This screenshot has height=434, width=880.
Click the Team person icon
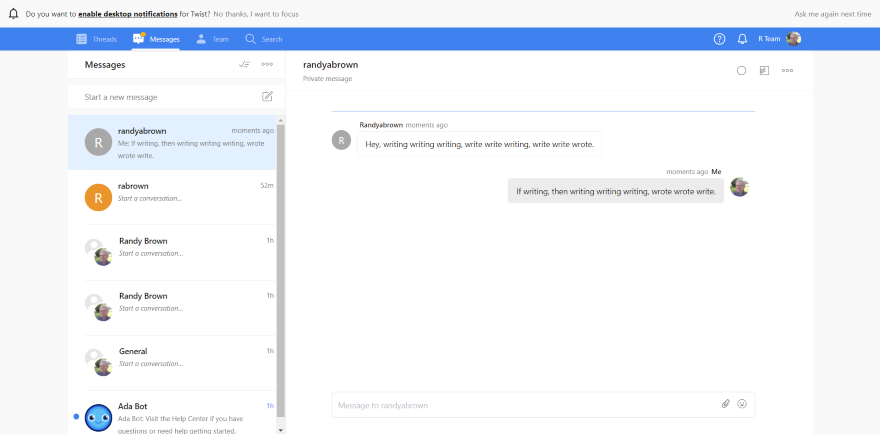click(201, 39)
